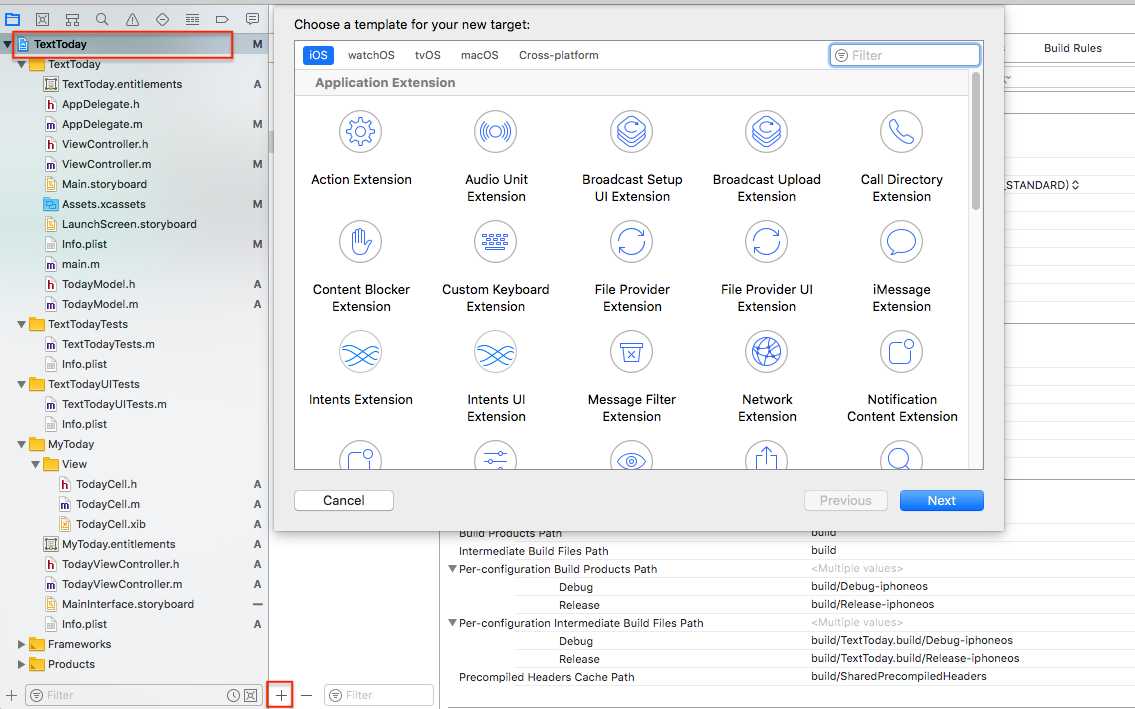Select the Notification Content Extension template

(x=902, y=377)
